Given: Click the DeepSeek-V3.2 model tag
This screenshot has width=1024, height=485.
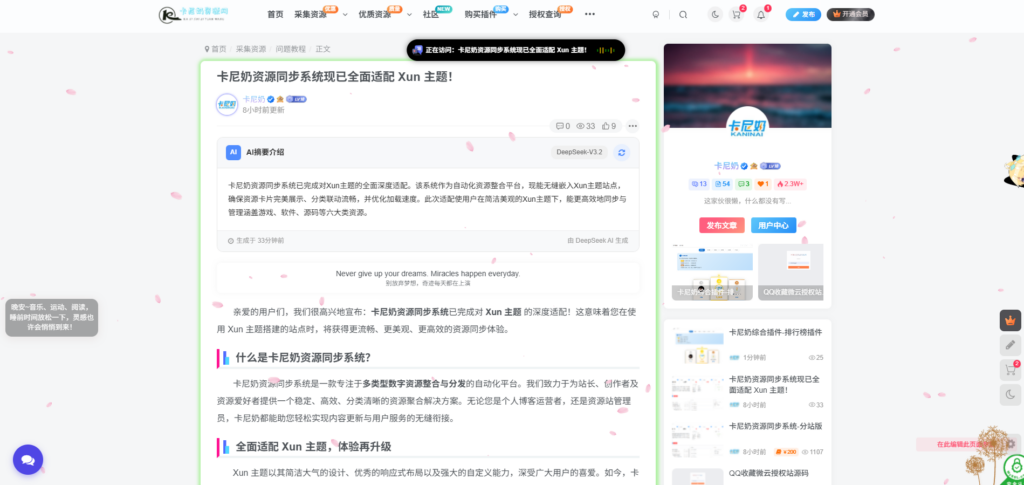Looking at the screenshot, I should pos(579,152).
